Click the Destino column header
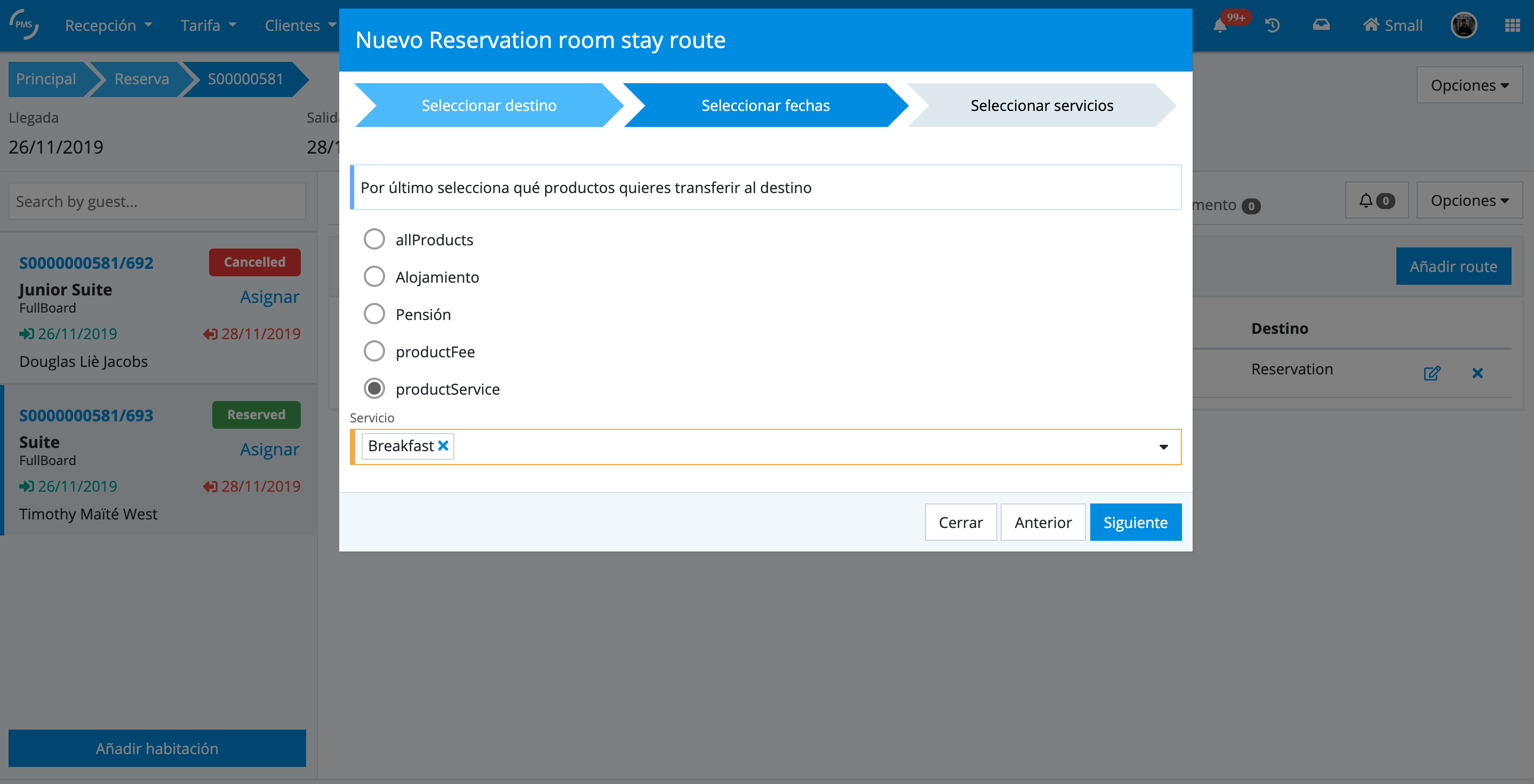Image resolution: width=1534 pixels, height=784 pixels. coord(1280,329)
